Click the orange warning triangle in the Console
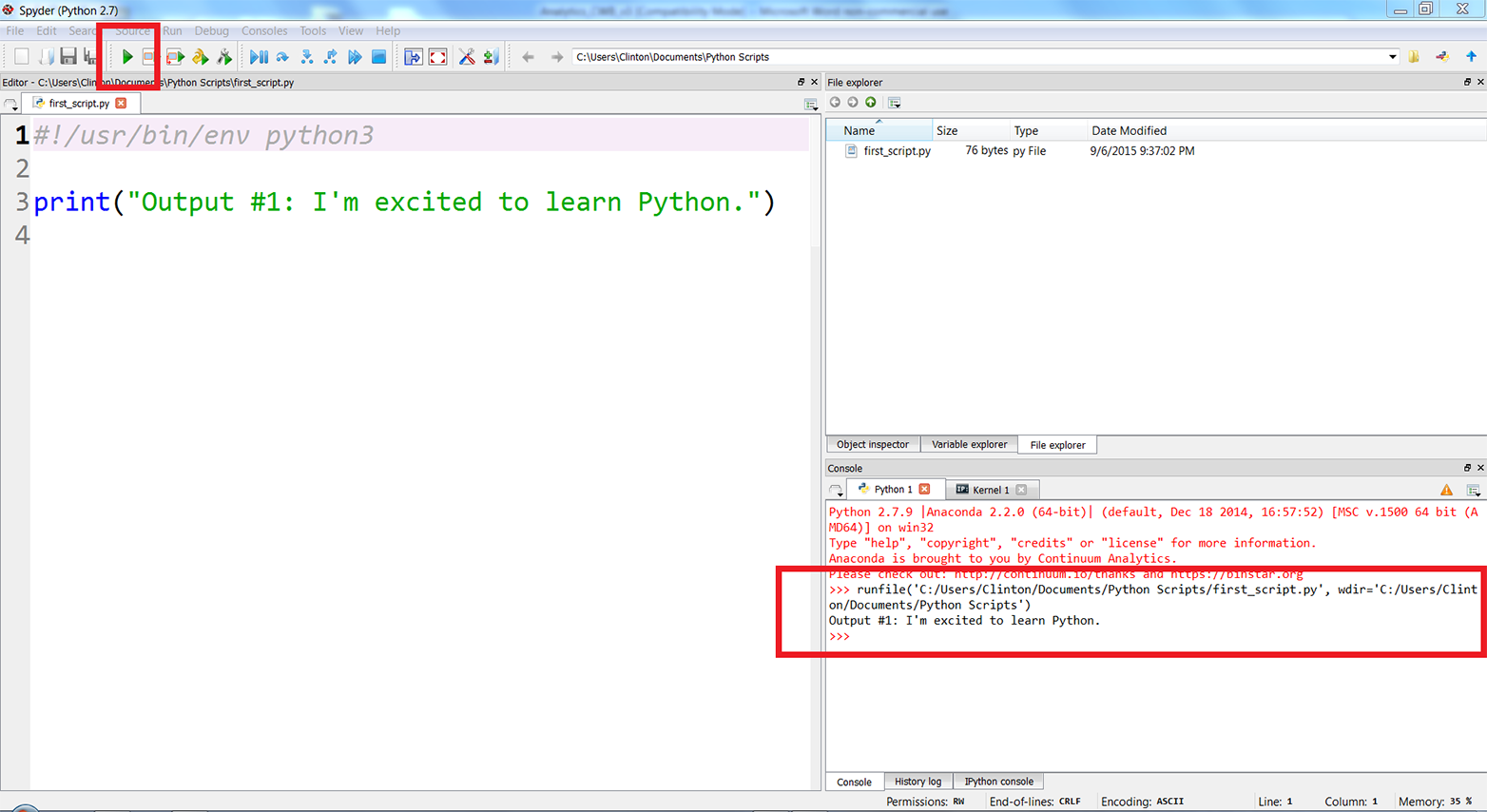 [1446, 490]
